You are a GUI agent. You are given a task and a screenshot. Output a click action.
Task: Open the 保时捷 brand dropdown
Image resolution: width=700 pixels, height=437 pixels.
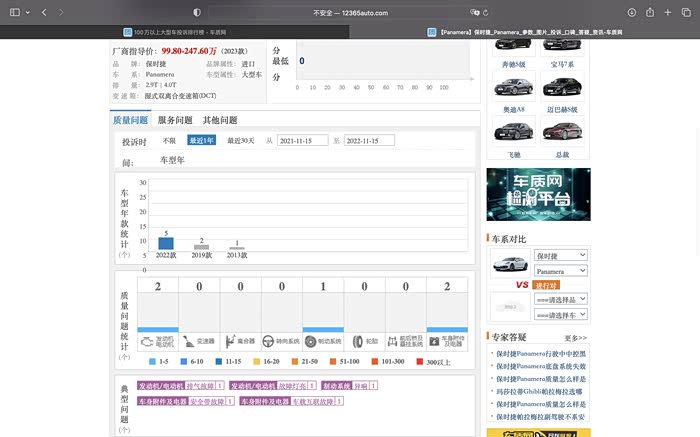pos(560,255)
